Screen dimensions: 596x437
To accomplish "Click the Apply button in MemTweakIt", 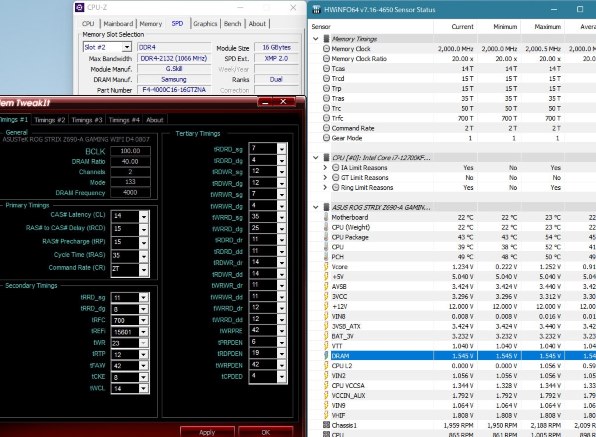I will [207, 432].
